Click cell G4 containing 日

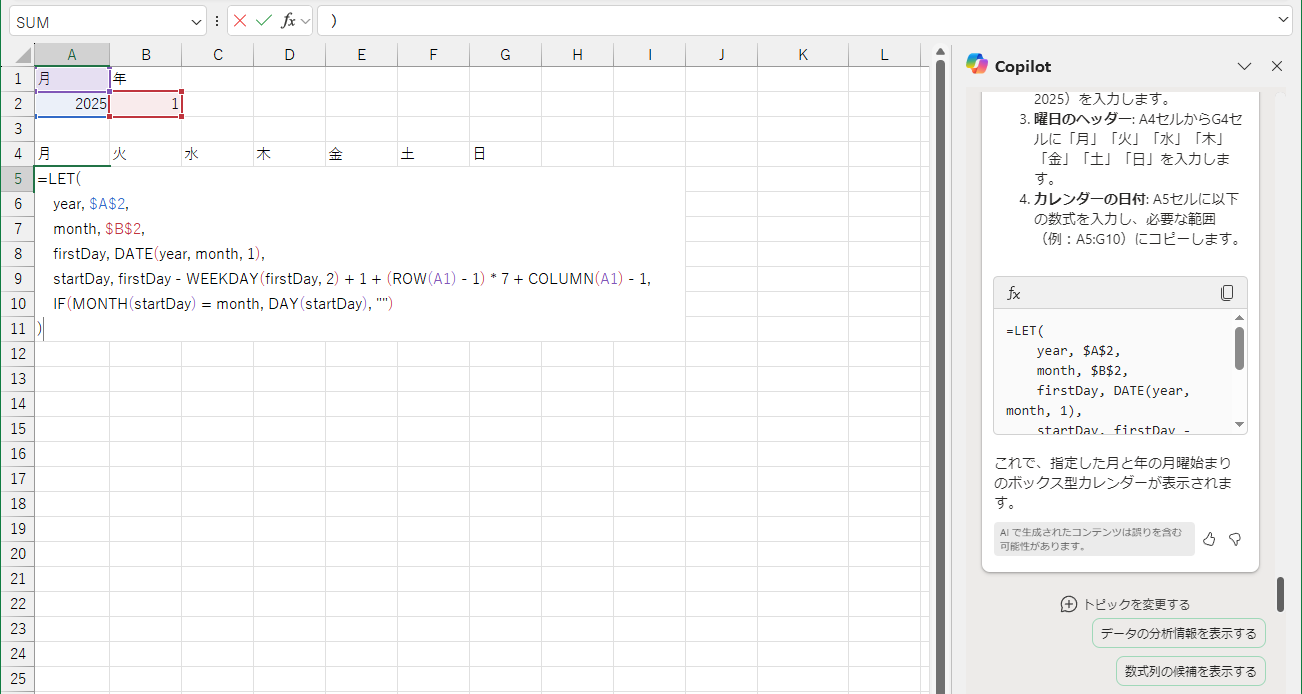[505, 154]
